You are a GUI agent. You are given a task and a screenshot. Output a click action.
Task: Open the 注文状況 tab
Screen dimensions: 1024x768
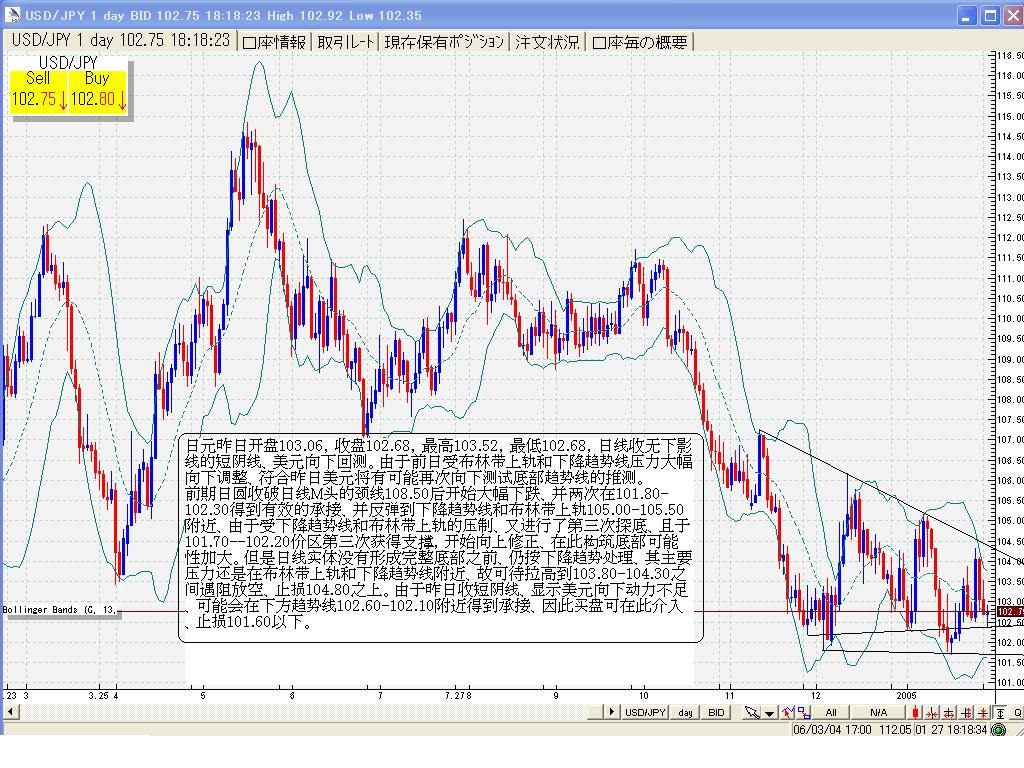click(547, 42)
